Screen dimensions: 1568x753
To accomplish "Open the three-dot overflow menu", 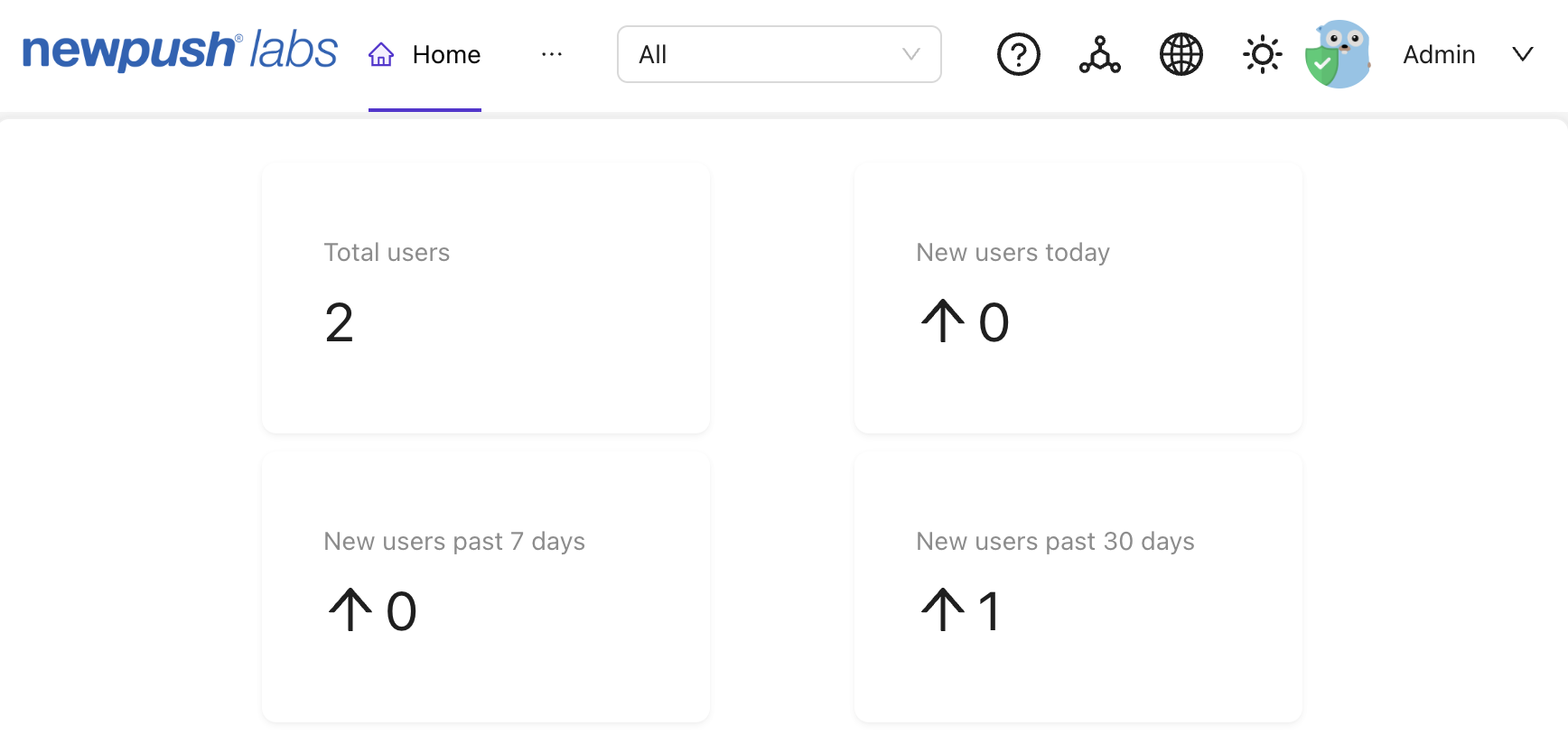I will point(552,54).
